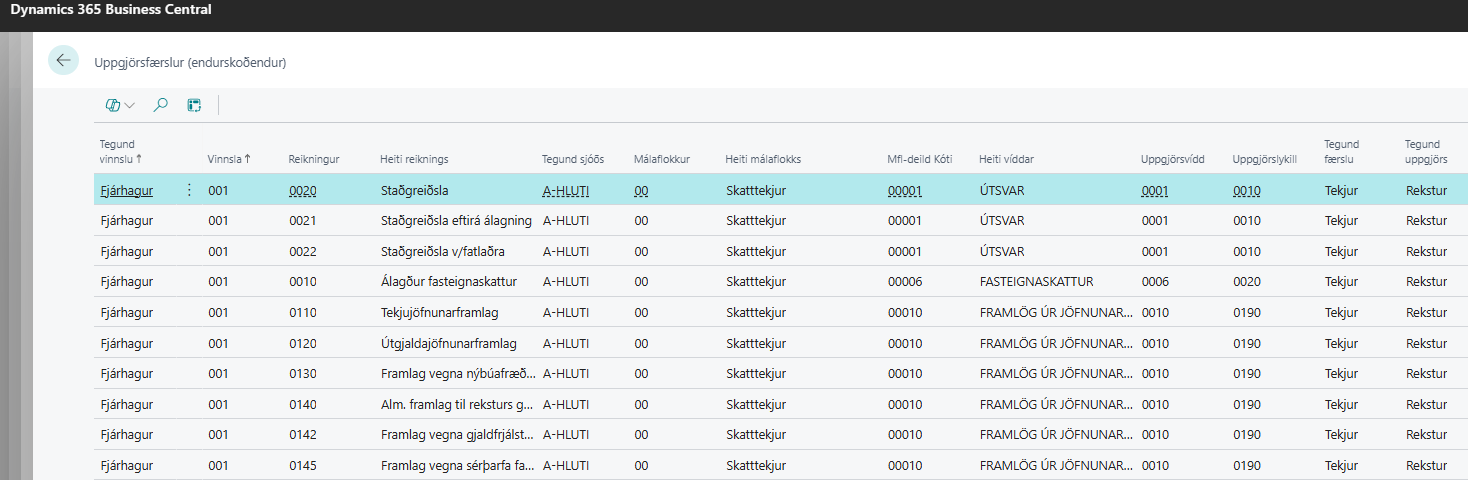The width and height of the screenshot is (1468, 480).
Task: Click the Reikningur column header
Action: coord(314,158)
